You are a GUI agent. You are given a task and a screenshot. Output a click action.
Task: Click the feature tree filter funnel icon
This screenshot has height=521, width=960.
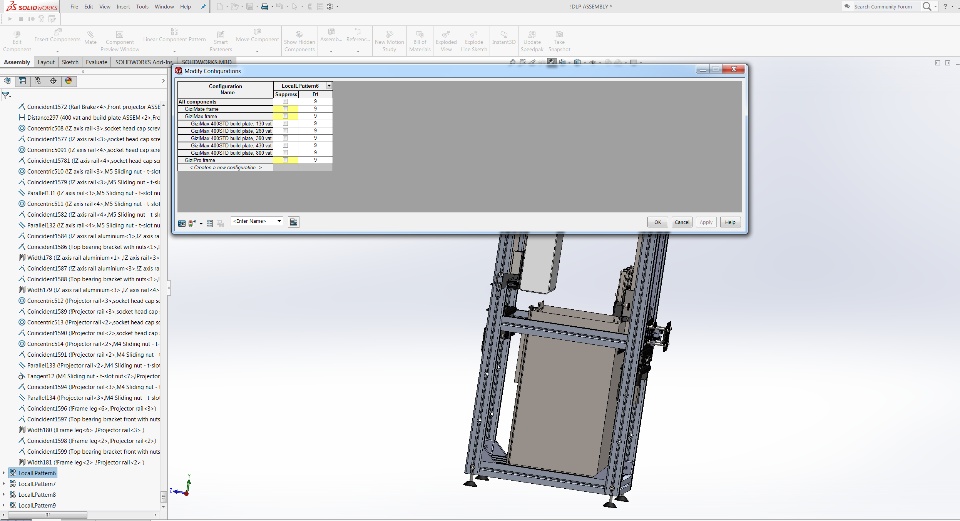point(6,95)
